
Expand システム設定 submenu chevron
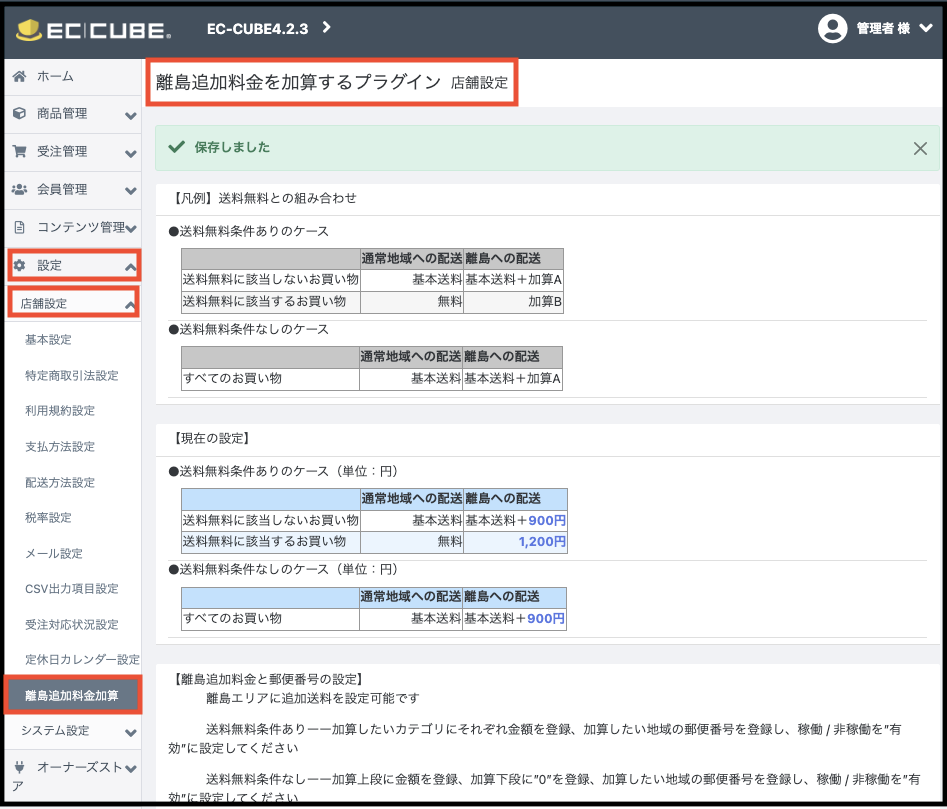point(130,733)
